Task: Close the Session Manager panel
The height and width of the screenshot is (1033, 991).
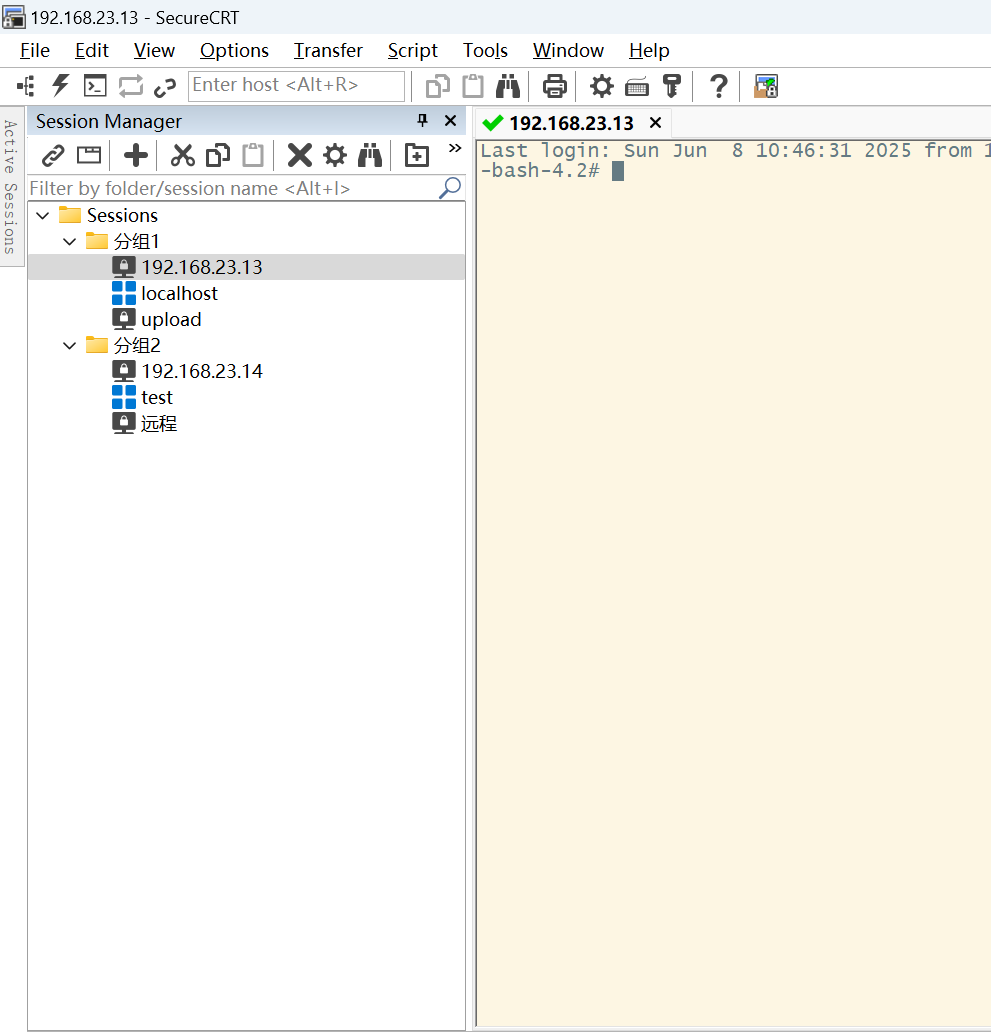Action: pyautogui.click(x=451, y=121)
